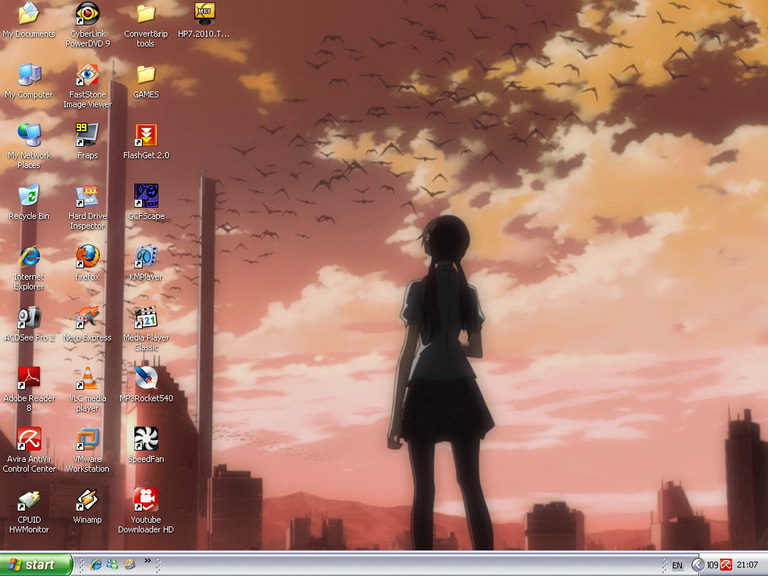This screenshot has width=768, height=576.
Task: Select the Adobe Reader 8 shortcut
Action: point(29,389)
